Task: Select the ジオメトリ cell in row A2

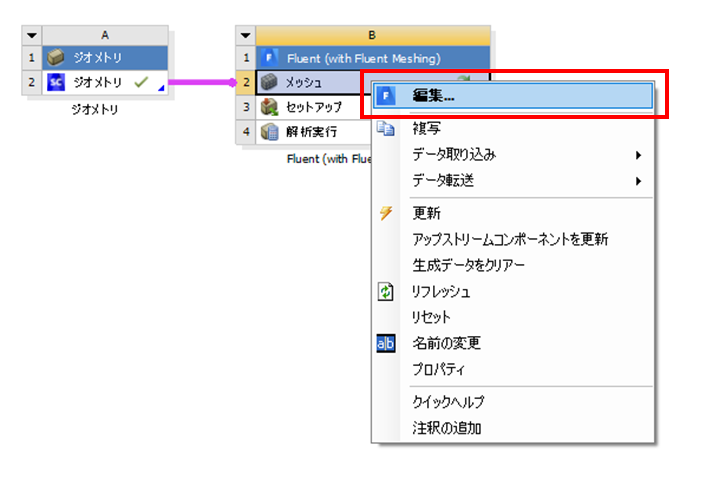Action: pyautogui.click(x=105, y=83)
